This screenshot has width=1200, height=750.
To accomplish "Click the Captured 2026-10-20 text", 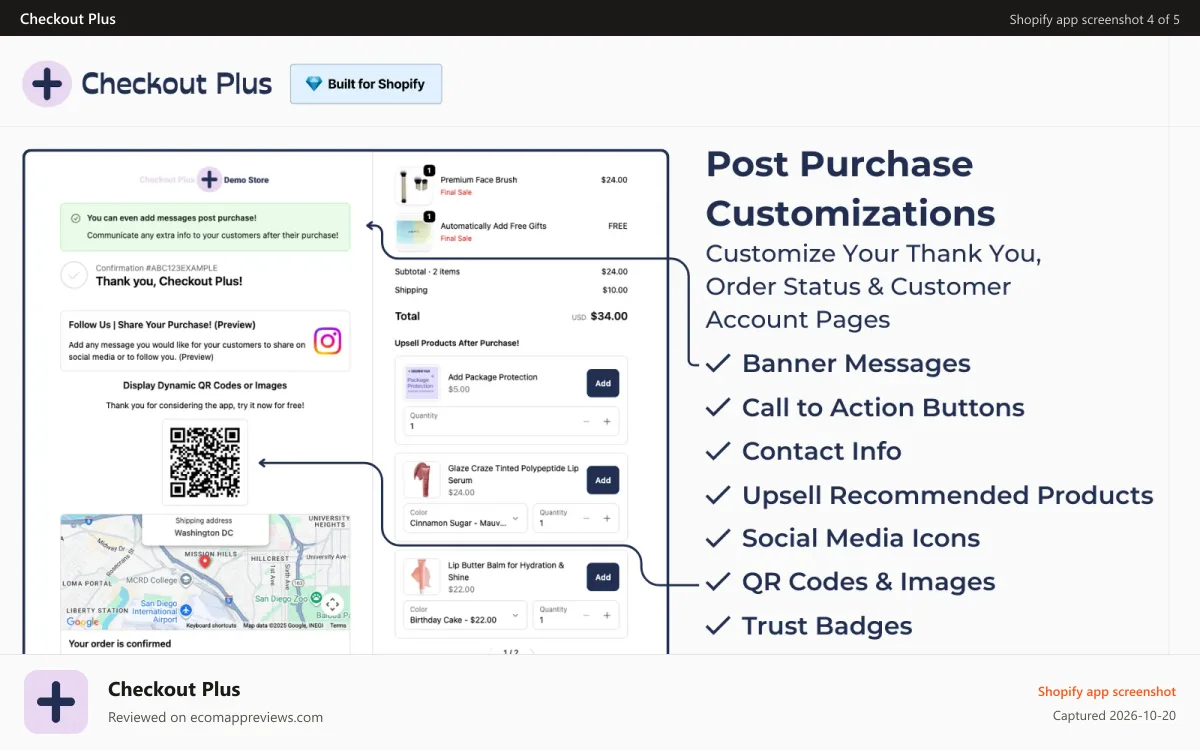I will [1114, 716].
